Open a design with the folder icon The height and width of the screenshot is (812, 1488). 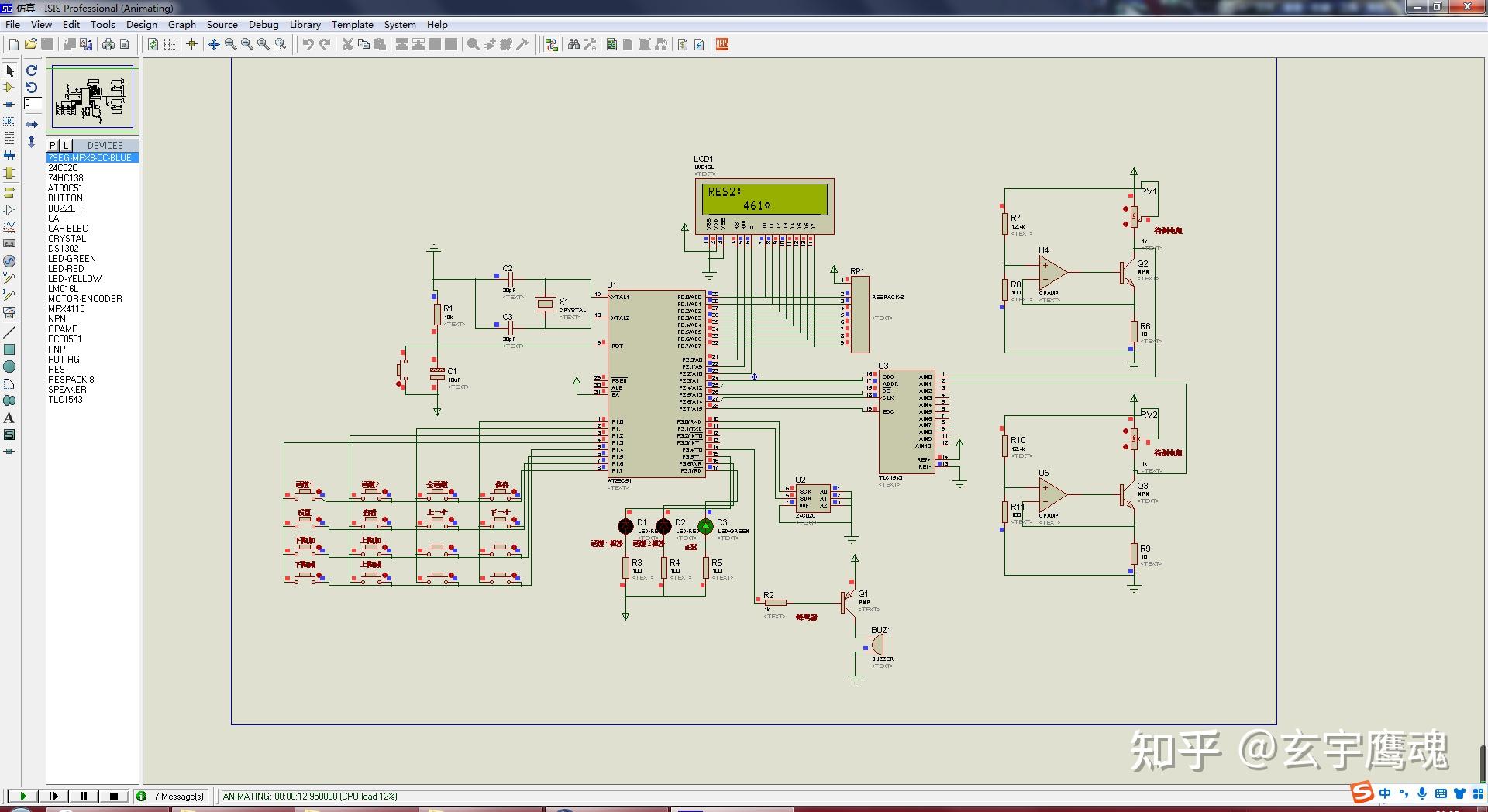[x=30, y=44]
